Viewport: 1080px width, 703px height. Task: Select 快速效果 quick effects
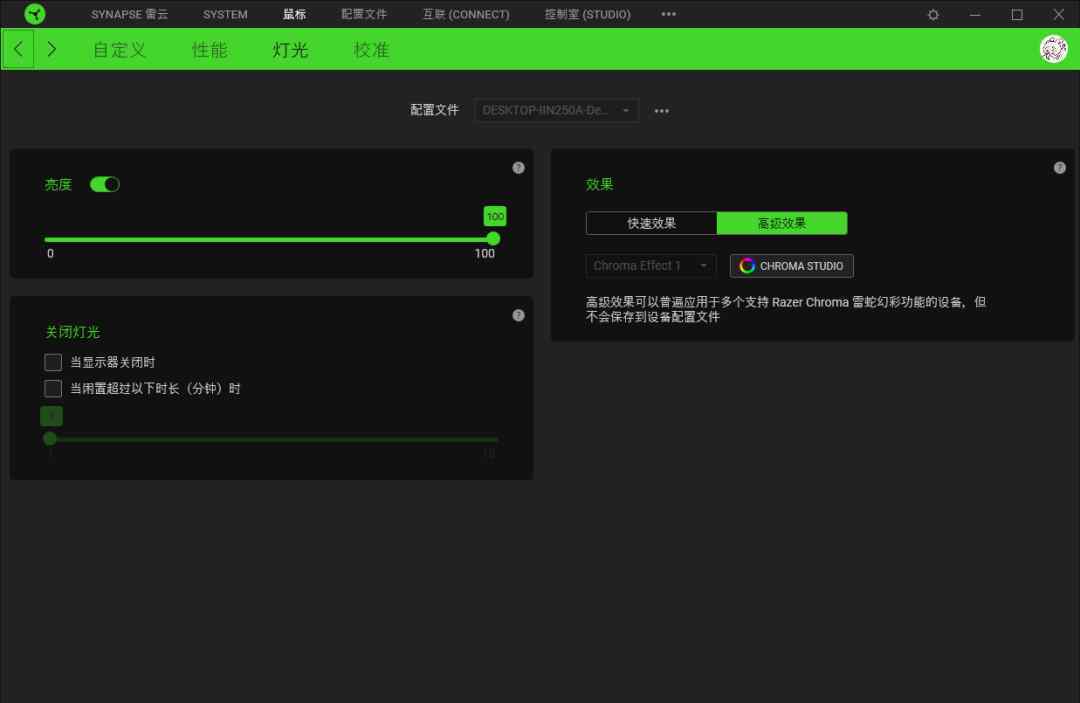pyautogui.click(x=651, y=223)
